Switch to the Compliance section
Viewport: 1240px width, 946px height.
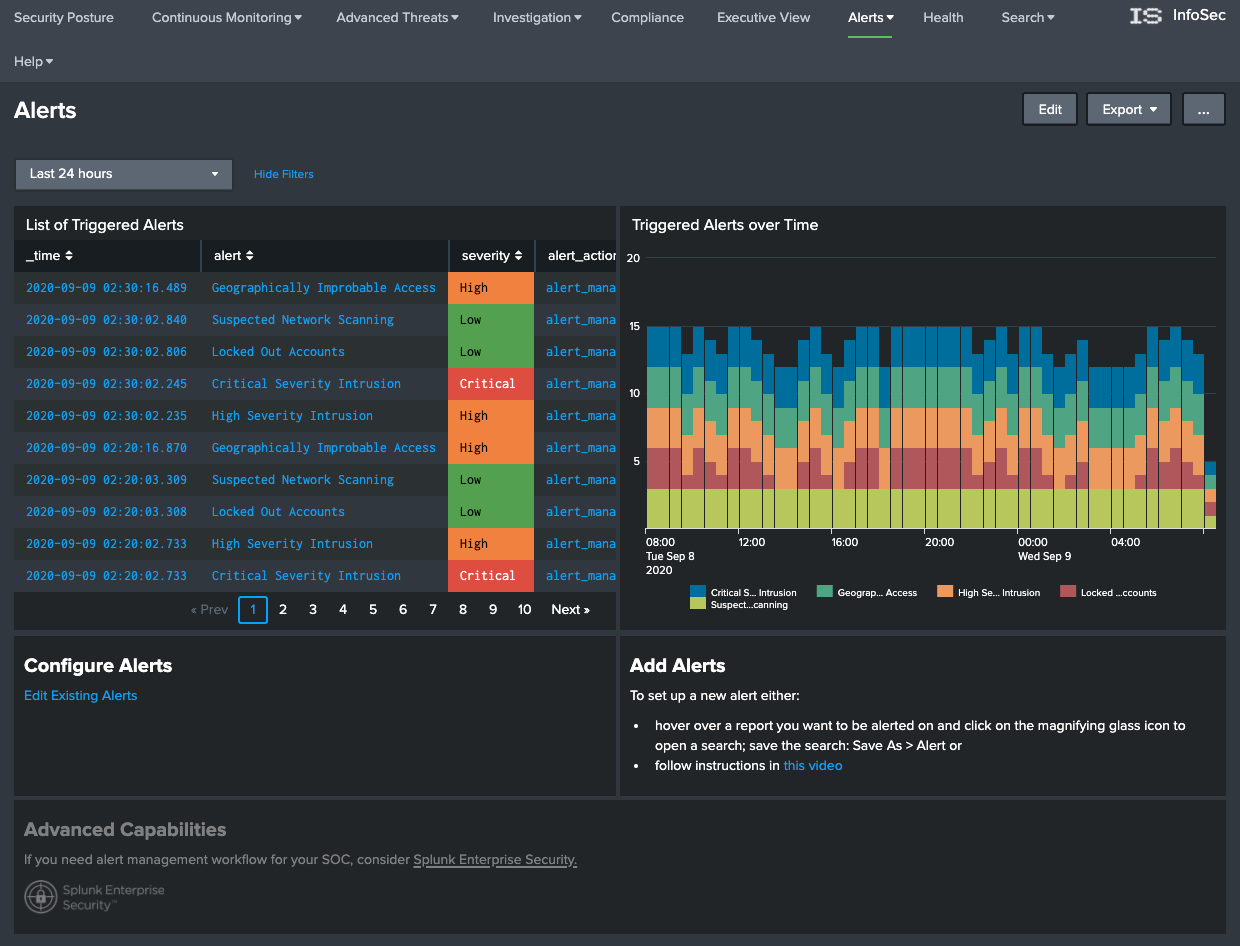[647, 17]
